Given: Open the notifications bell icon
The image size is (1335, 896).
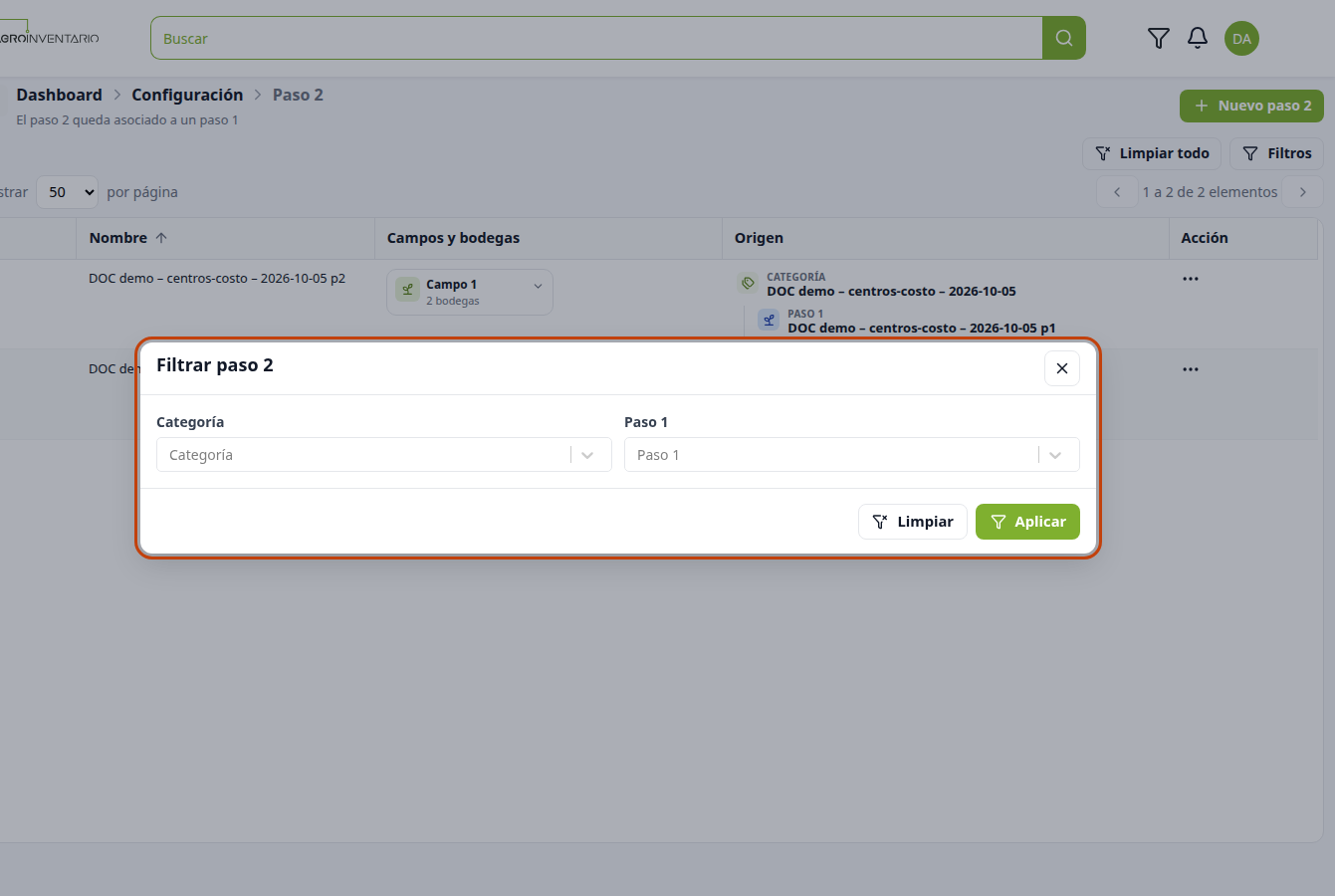Looking at the screenshot, I should (x=1198, y=38).
